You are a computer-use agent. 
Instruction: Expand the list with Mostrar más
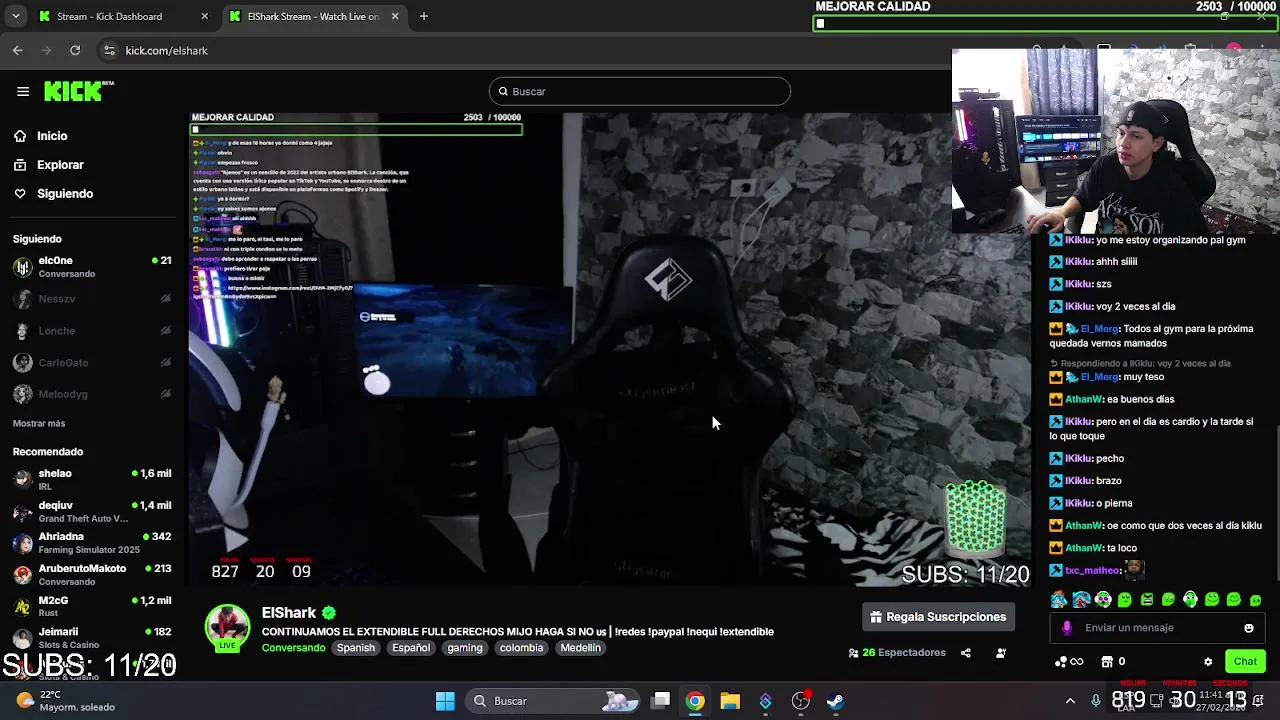coord(39,424)
